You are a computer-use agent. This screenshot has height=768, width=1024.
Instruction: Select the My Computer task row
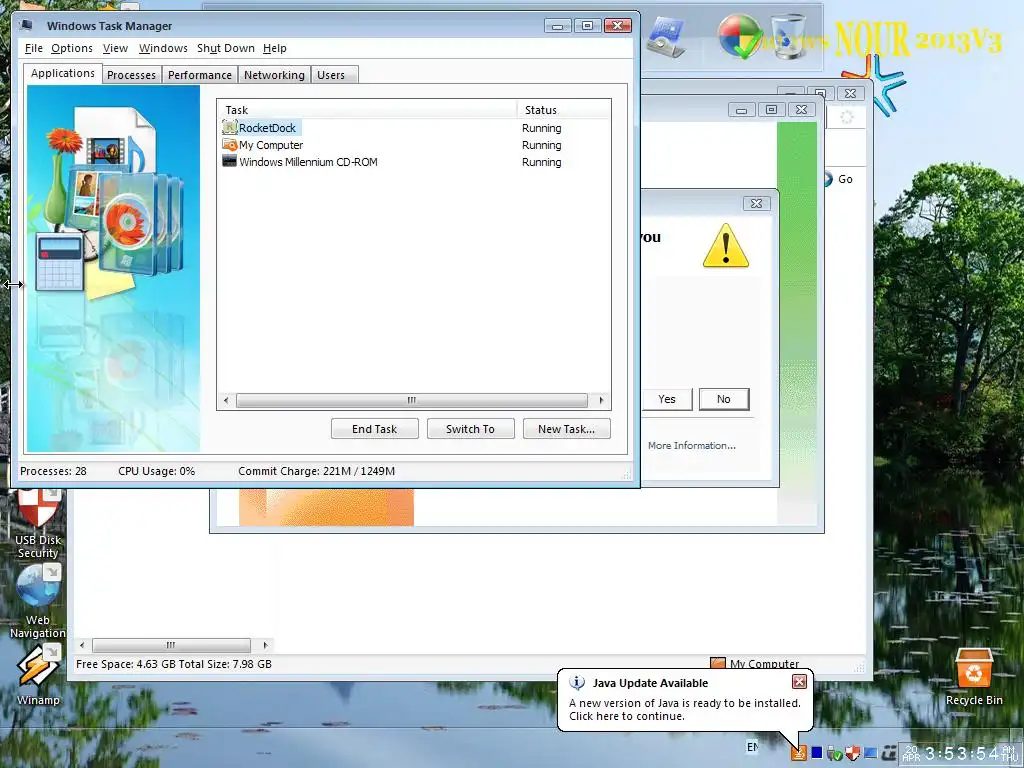[x=415, y=145]
